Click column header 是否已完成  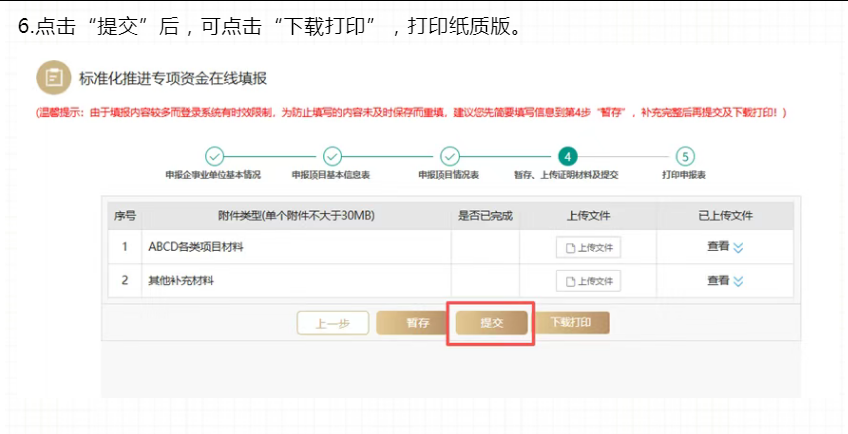click(x=485, y=216)
